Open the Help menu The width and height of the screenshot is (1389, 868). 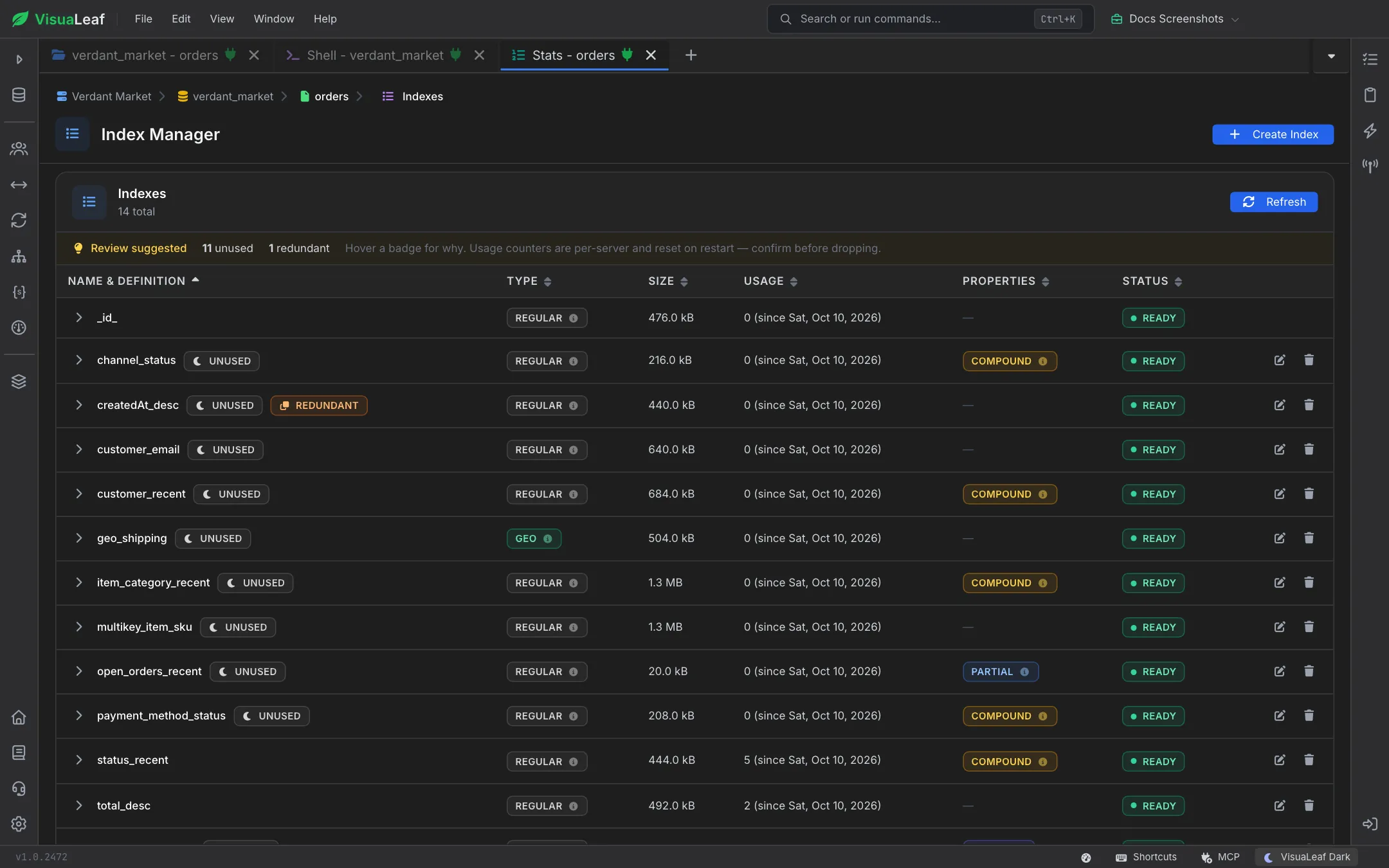point(325,19)
